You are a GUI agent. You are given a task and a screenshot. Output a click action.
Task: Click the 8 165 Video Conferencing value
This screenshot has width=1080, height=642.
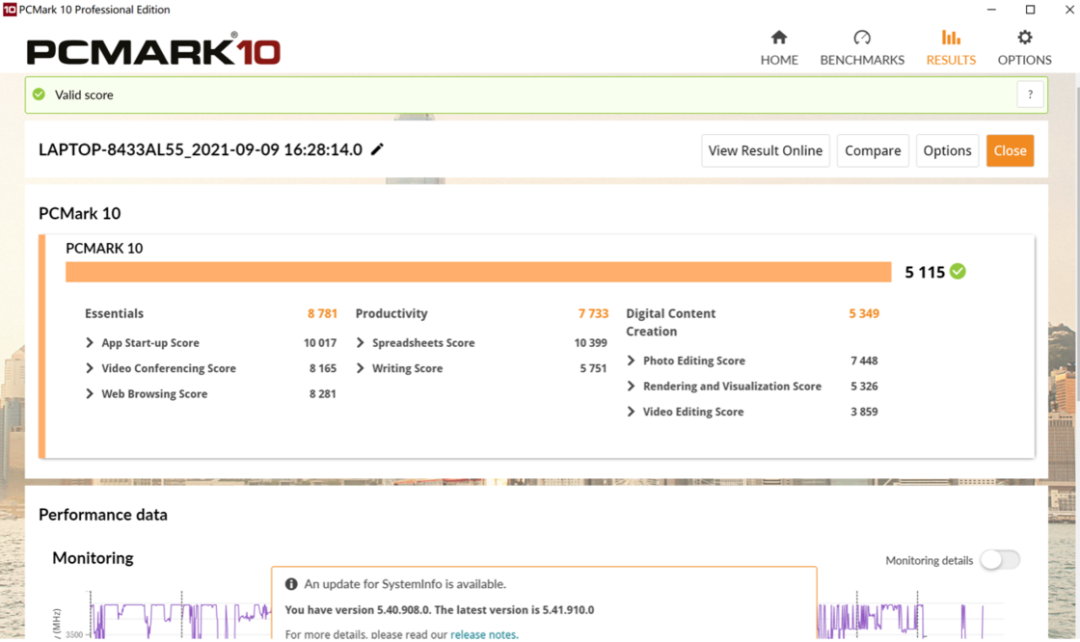click(x=323, y=368)
